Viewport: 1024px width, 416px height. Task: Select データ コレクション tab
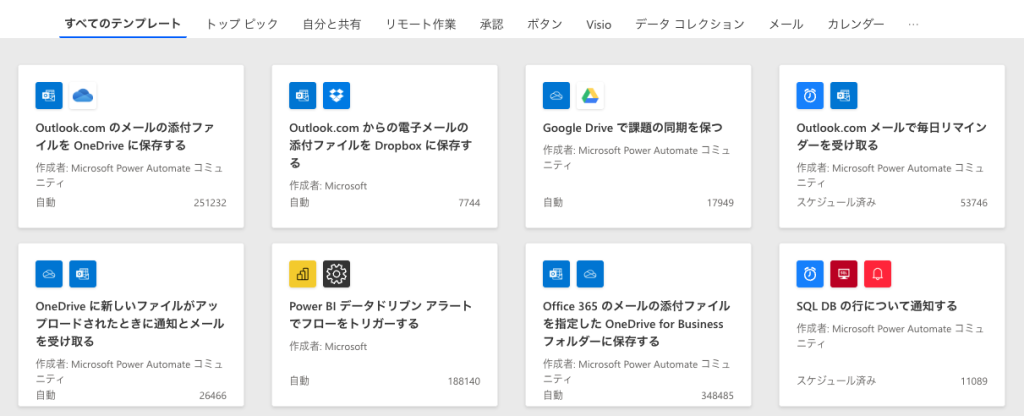pyautogui.click(x=690, y=24)
